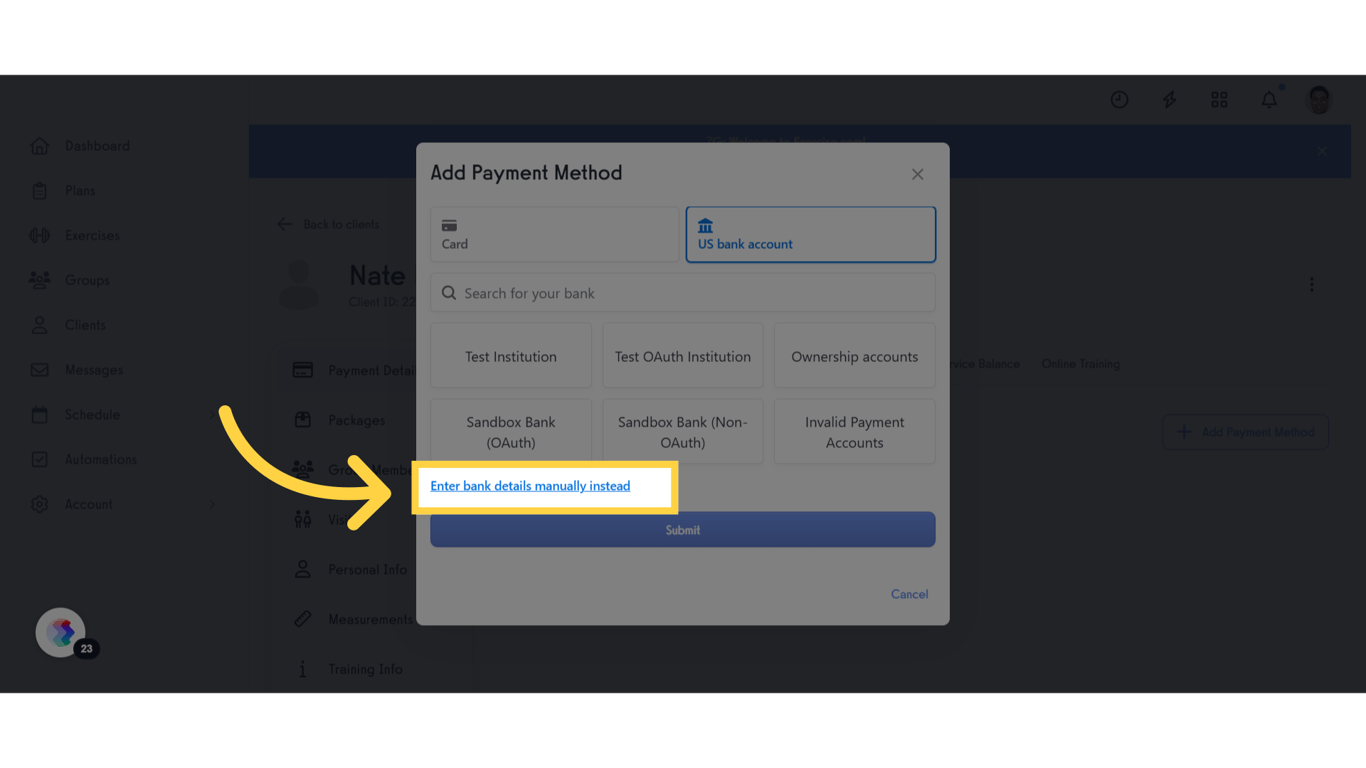Click Enter bank details manually instead

click(530, 486)
